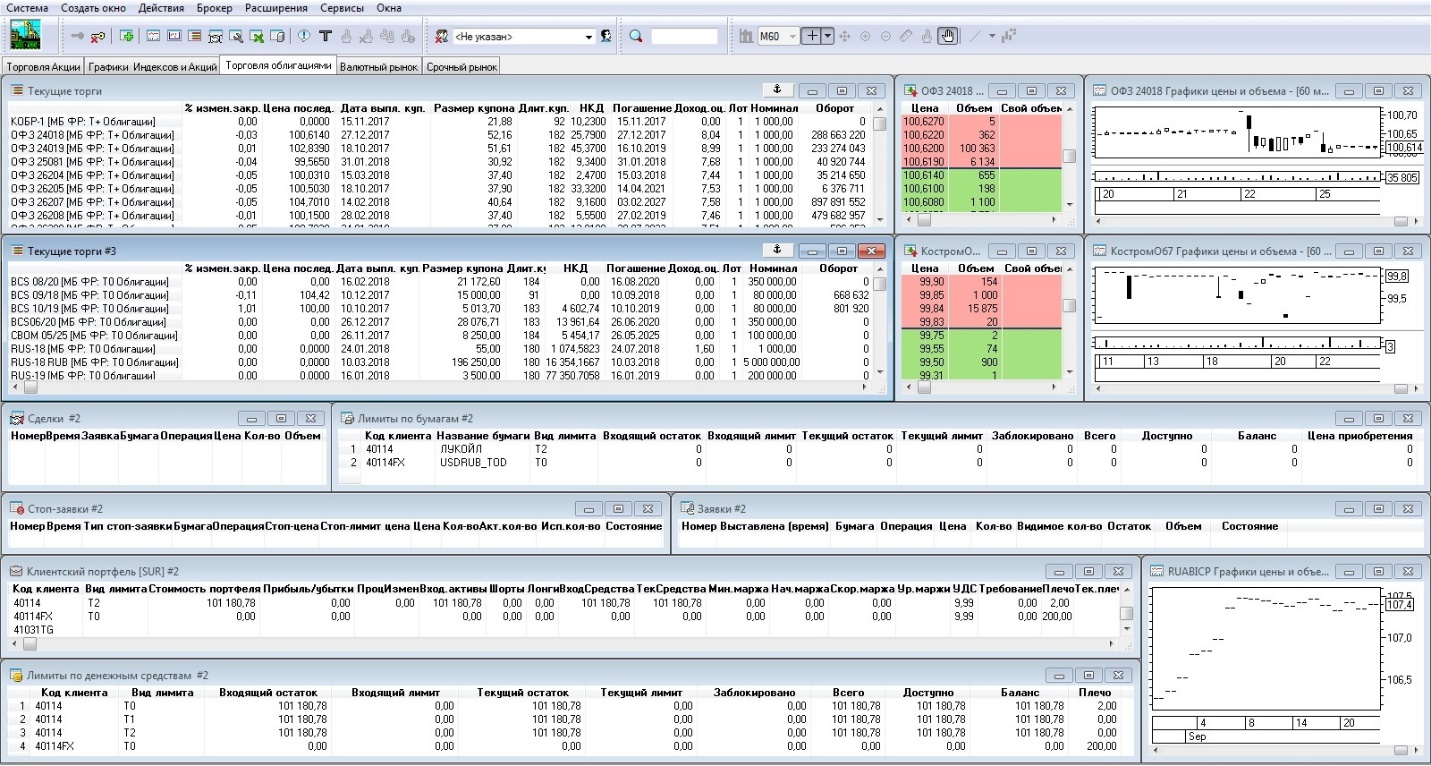Expand the line tool options arrow
Screen dimensions: 1431x766
click(992, 36)
